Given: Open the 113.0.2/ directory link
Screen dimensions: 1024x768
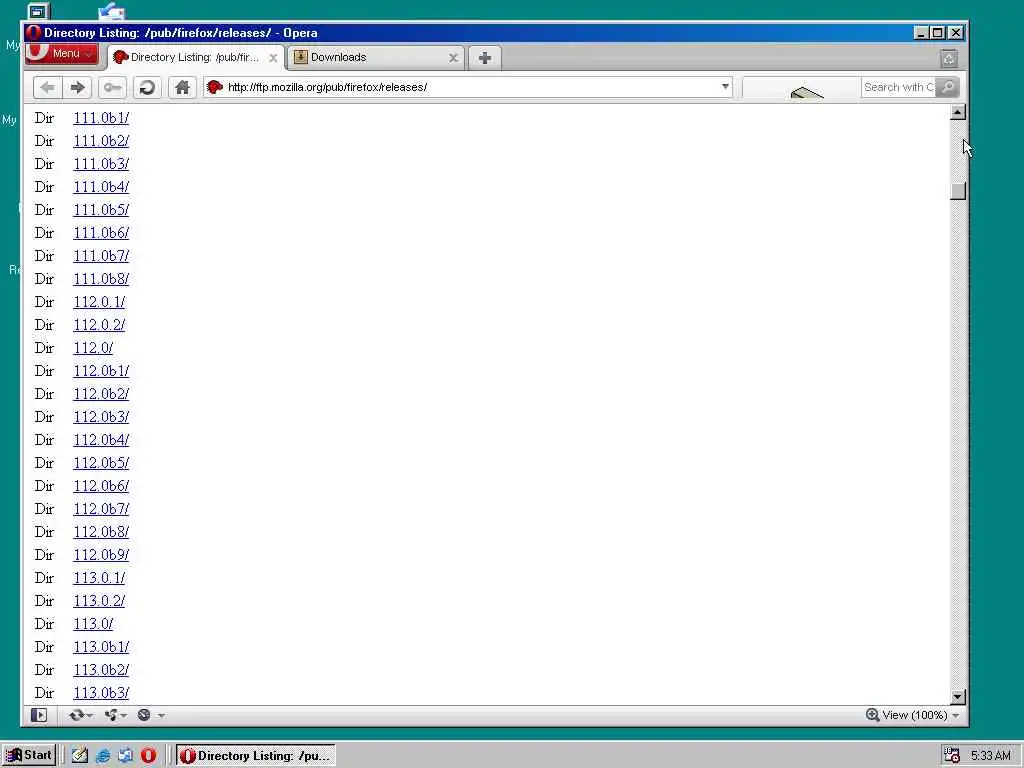Looking at the screenshot, I should [x=99, y=601].
